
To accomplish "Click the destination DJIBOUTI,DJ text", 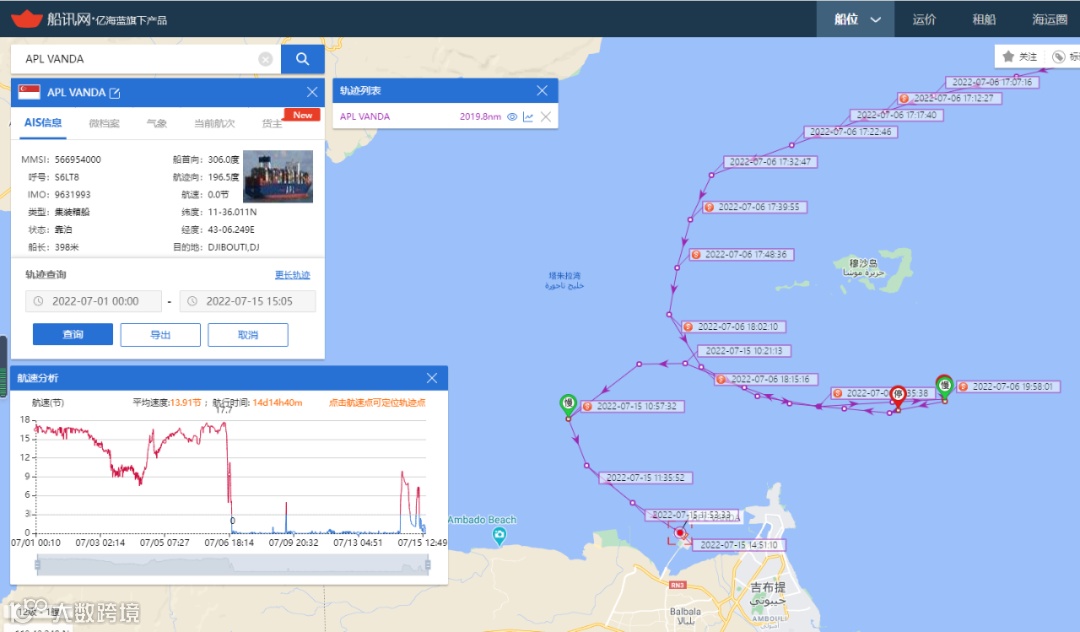I will click(233, 247).
